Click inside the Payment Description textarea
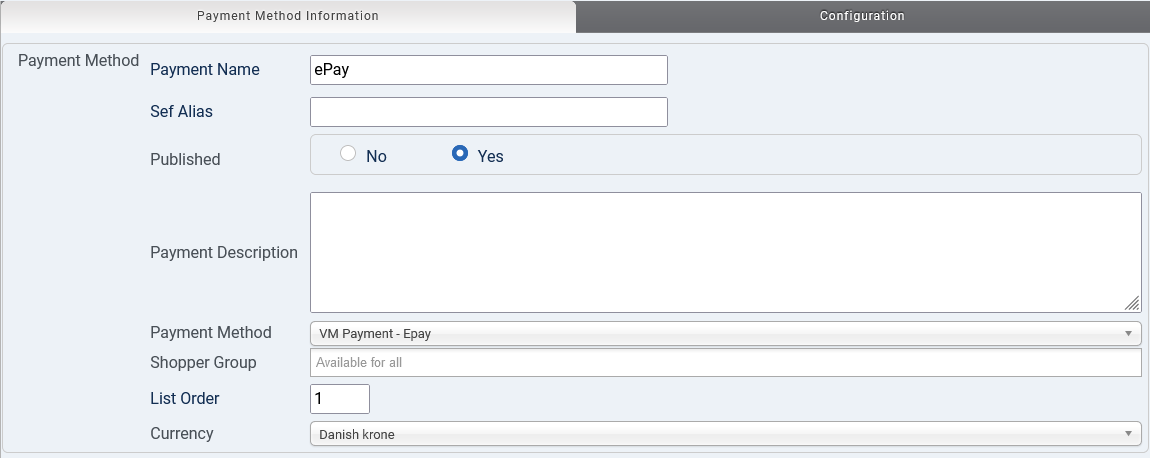 (x=725, y=252)
